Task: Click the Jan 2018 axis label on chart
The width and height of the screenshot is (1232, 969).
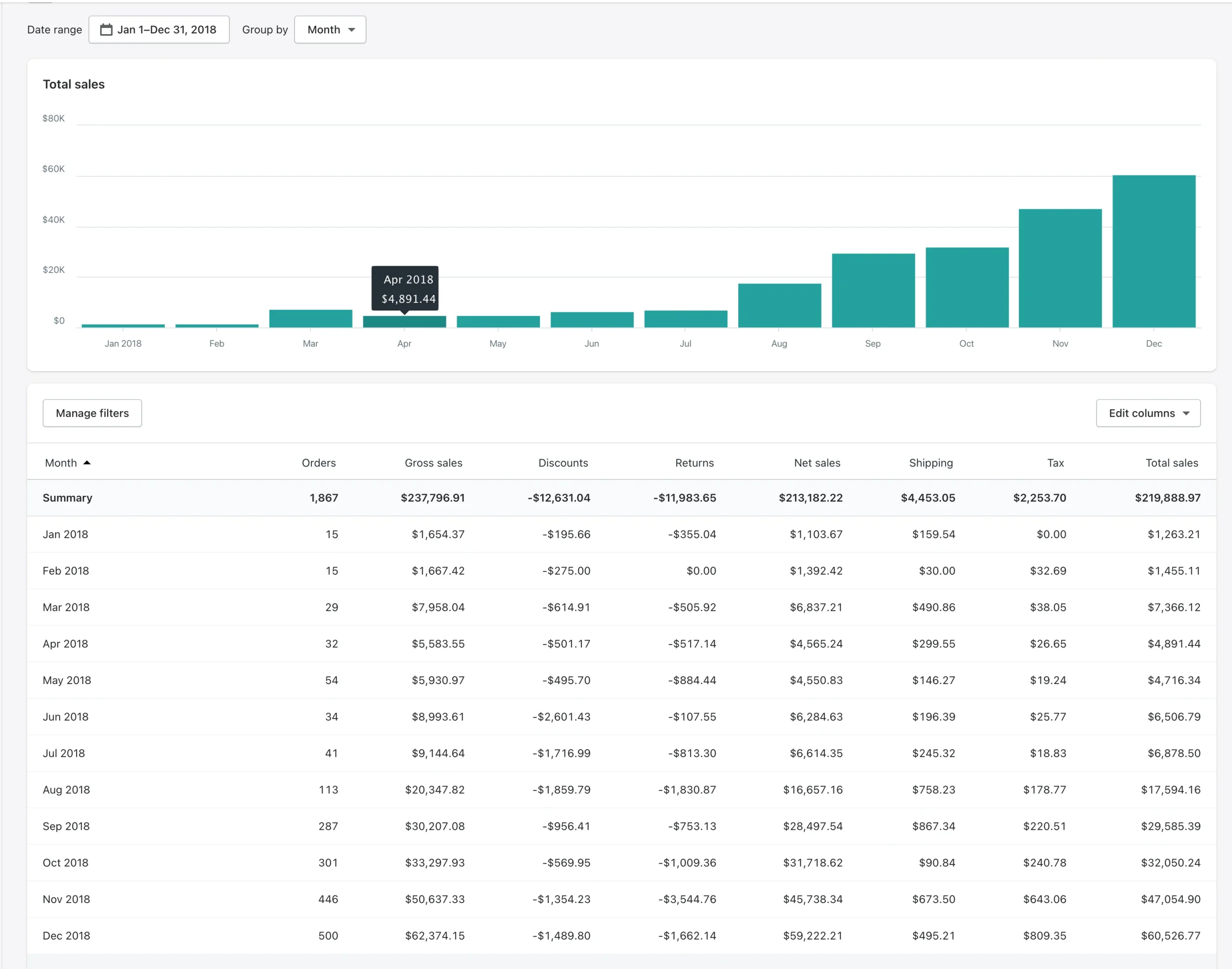Action: click(123, 343)
